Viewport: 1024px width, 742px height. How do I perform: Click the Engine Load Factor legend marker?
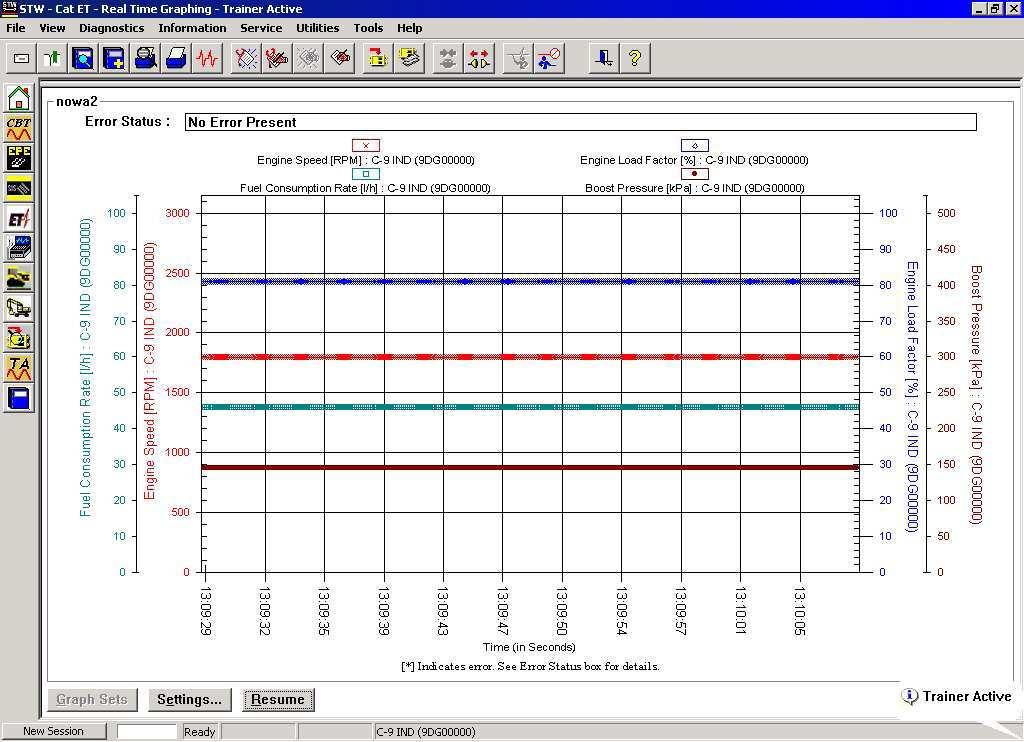(695, 146)
